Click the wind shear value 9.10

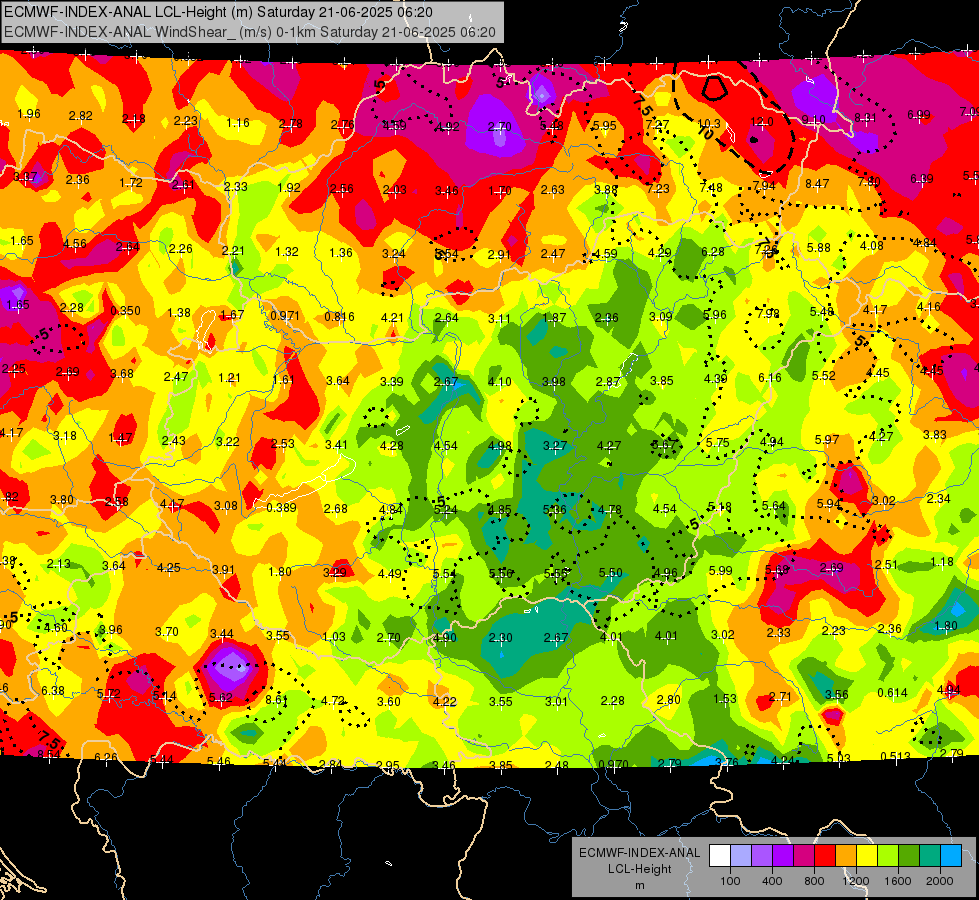click(814, 119)
